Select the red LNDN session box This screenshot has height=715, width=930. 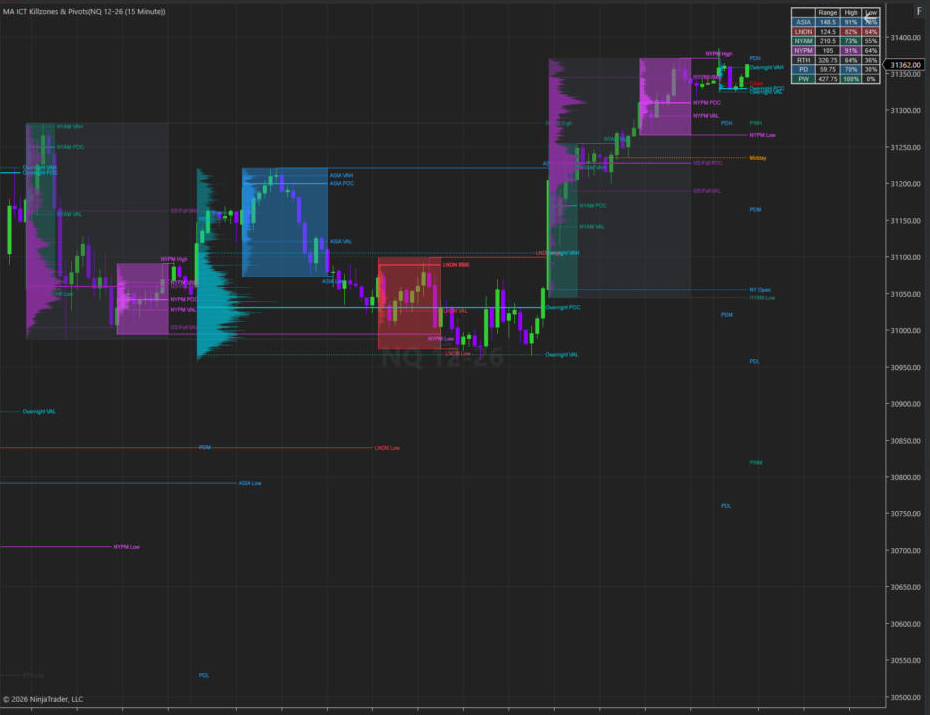pos(409,303)
